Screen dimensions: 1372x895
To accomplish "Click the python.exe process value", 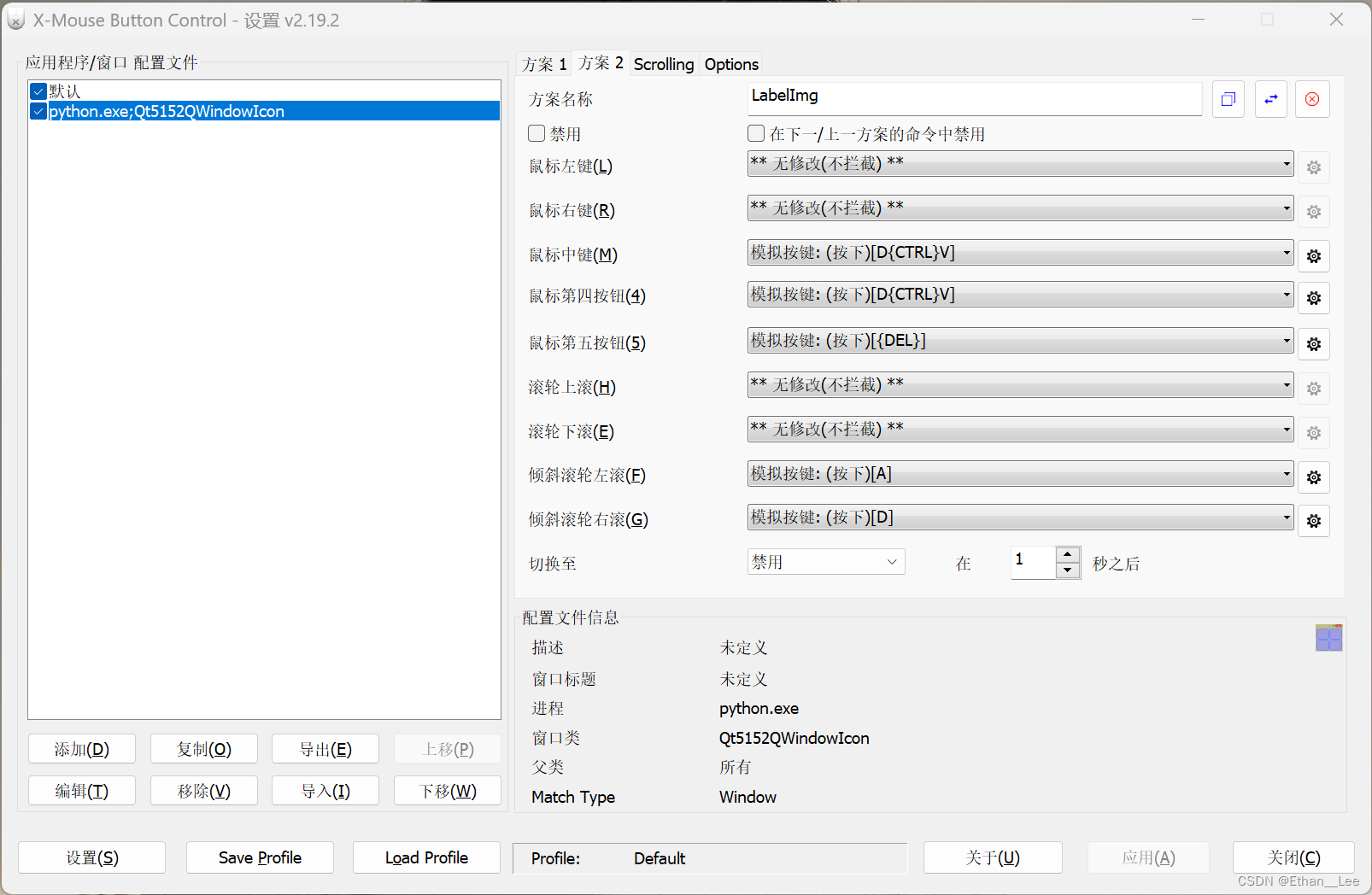I will [x=759, y=708].
